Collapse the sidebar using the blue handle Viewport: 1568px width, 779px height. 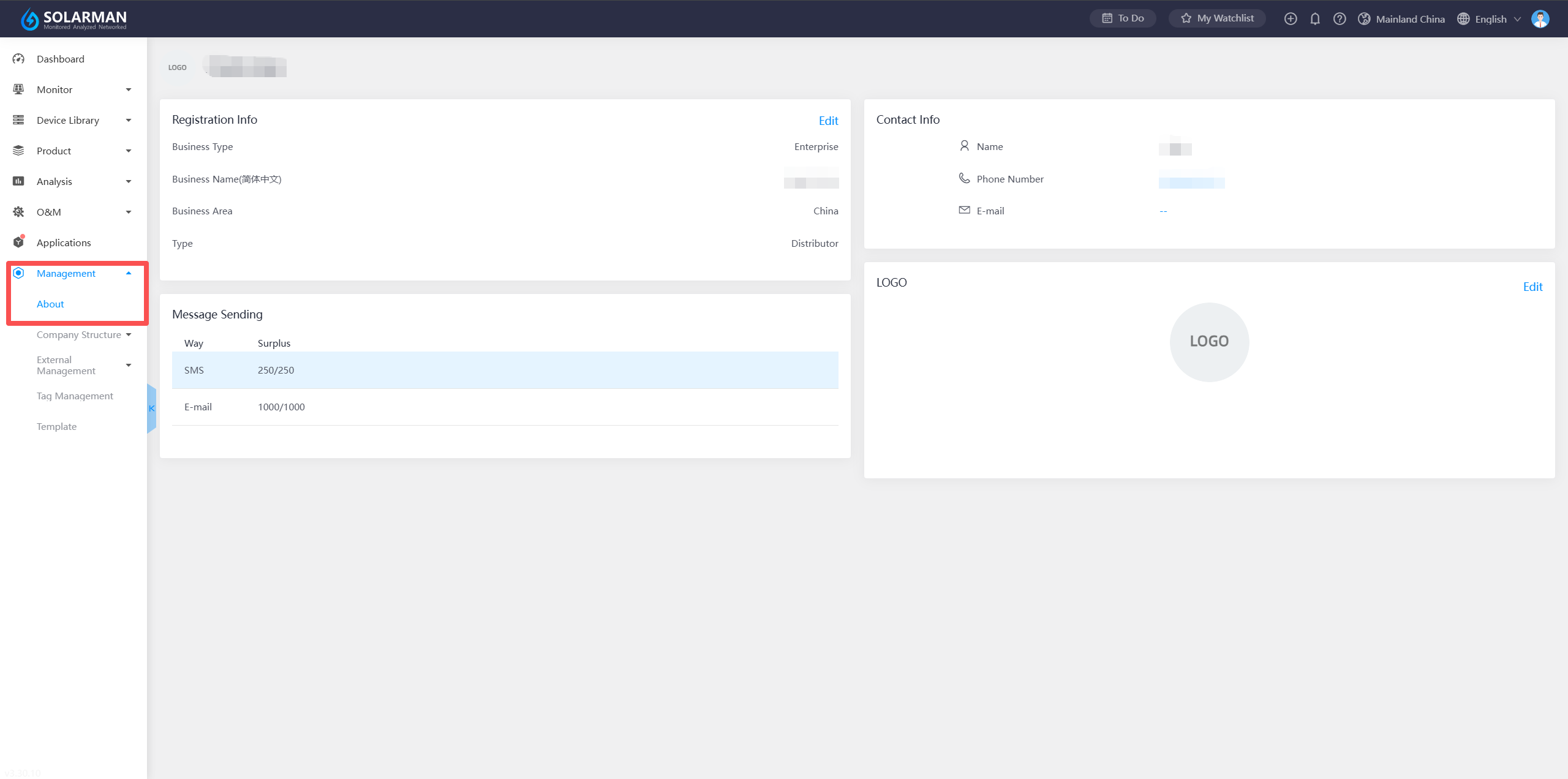point(151,408)
